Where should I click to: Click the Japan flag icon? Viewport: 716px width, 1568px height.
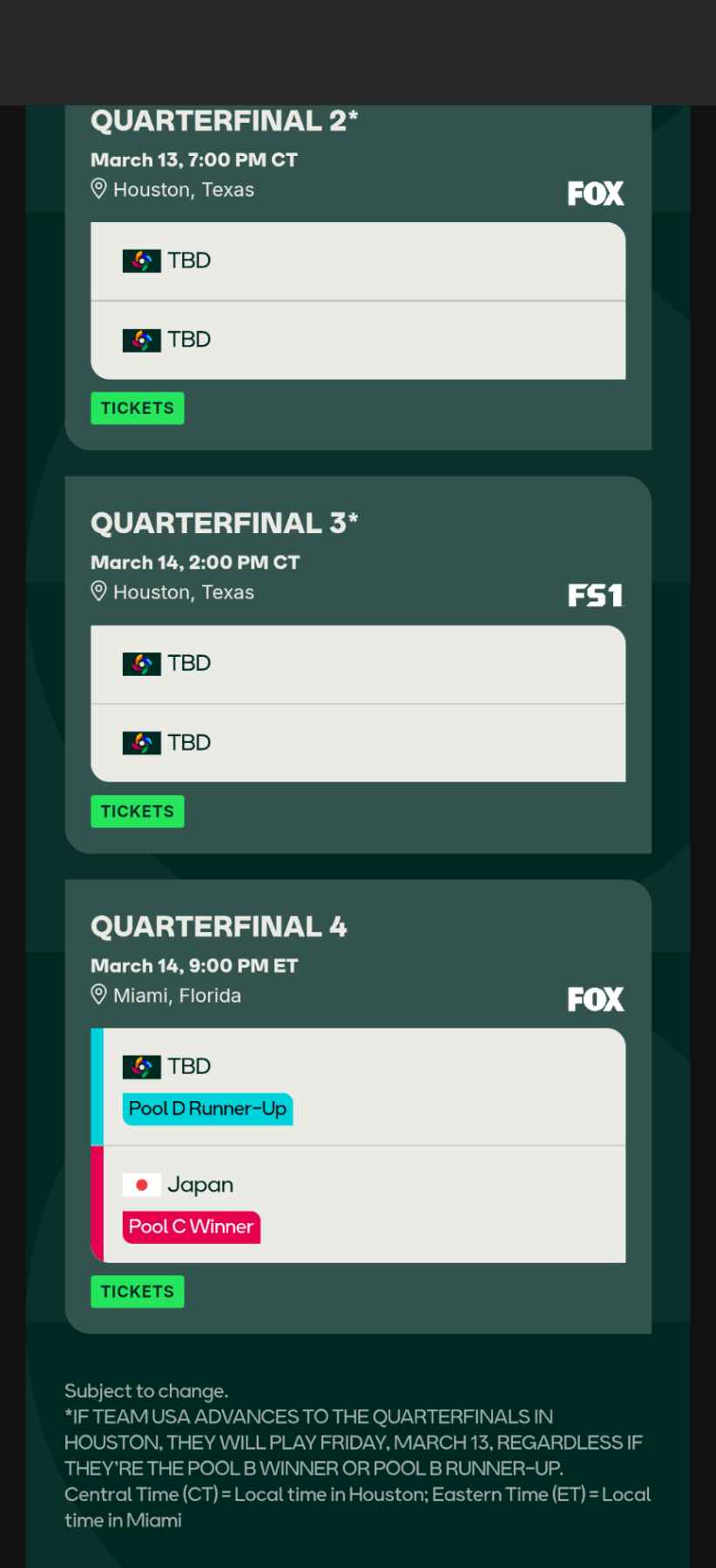(x=141, y=1185)
